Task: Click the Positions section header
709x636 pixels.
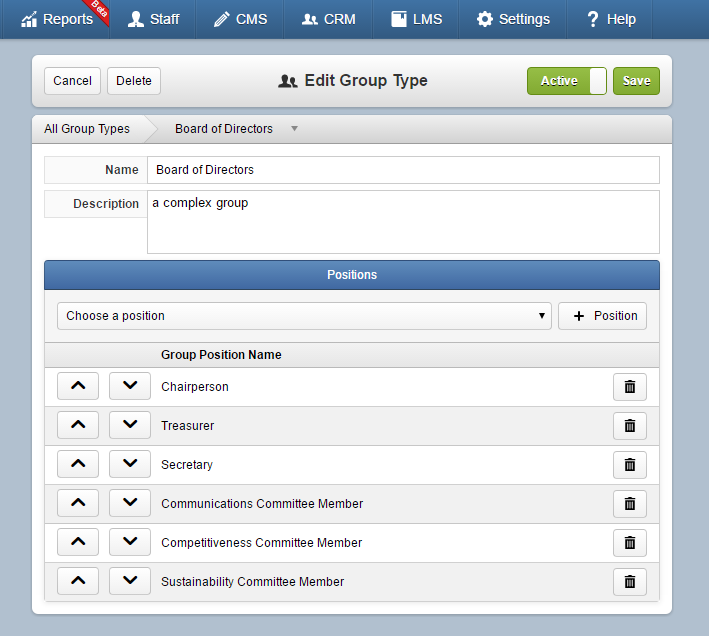Action: coord(352,275)
